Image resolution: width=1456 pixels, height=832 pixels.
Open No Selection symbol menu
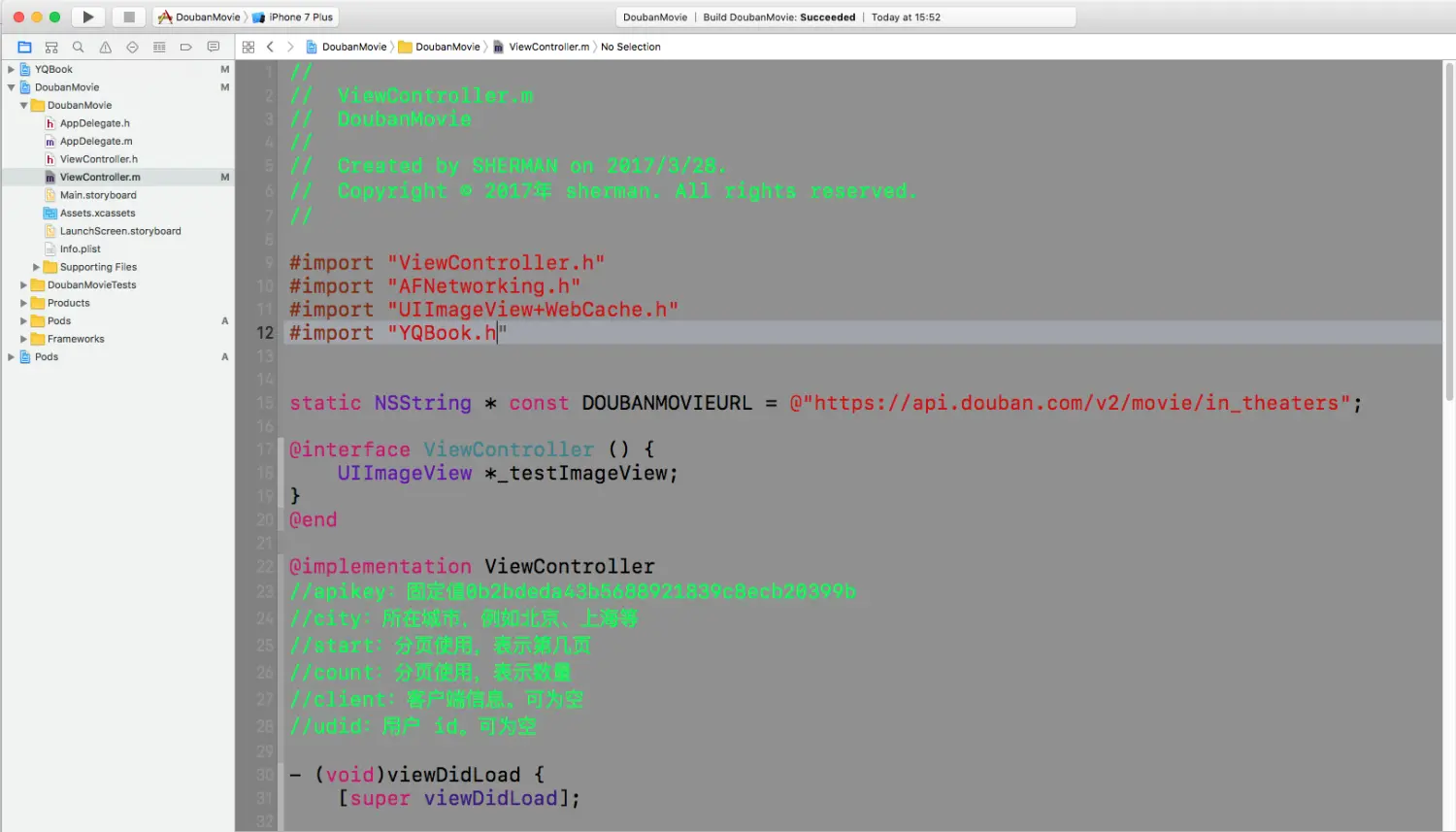pos(631,47)
